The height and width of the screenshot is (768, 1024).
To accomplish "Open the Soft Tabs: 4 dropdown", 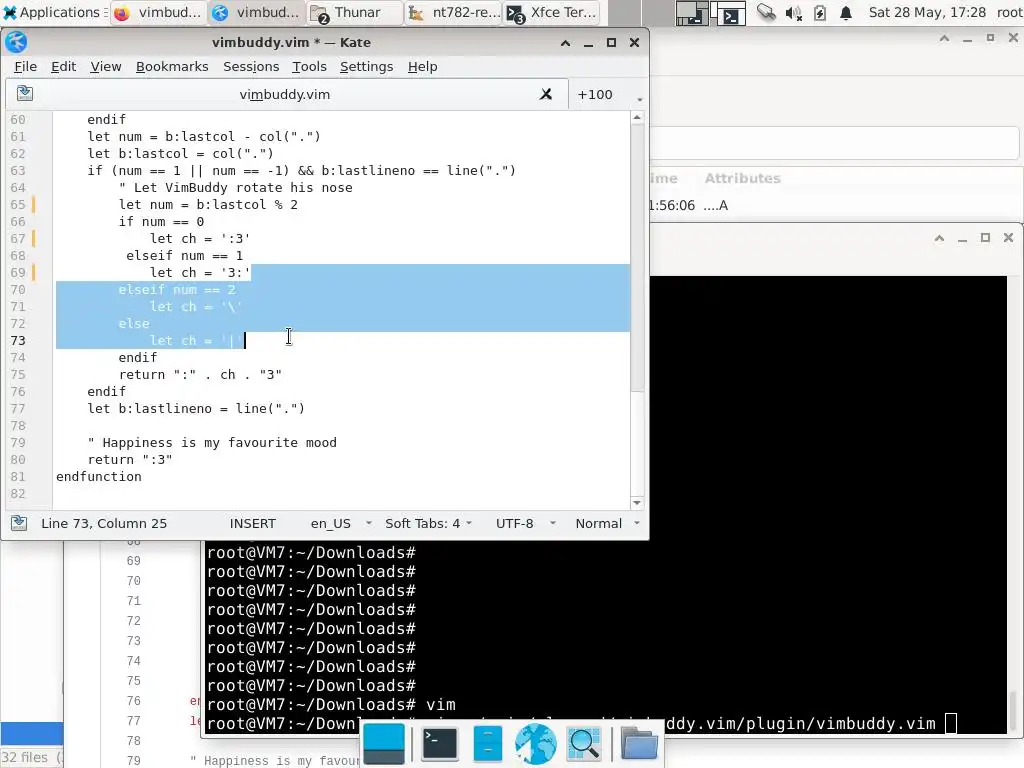I will [428, 524].
